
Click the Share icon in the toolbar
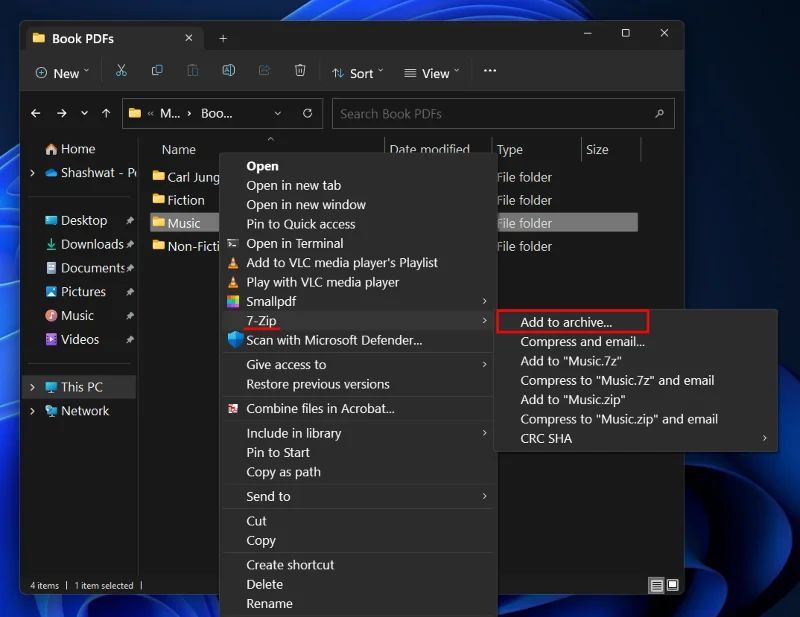tap(263, 71)
